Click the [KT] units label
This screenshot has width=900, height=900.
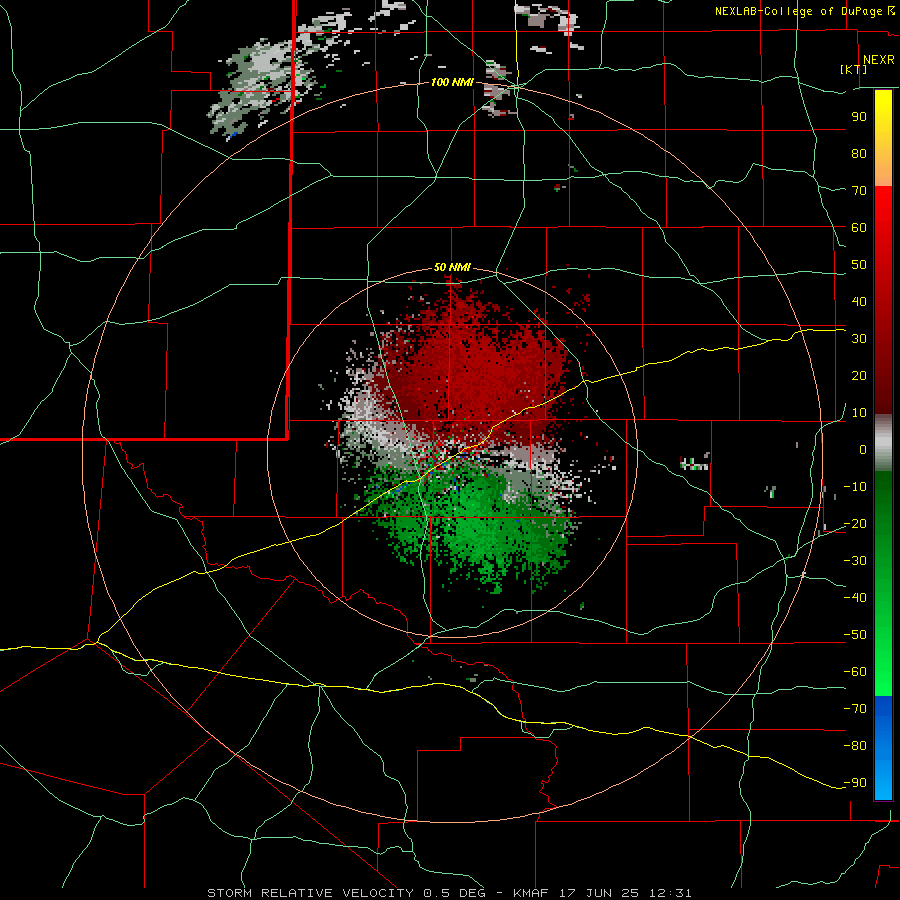pos(854,69)
